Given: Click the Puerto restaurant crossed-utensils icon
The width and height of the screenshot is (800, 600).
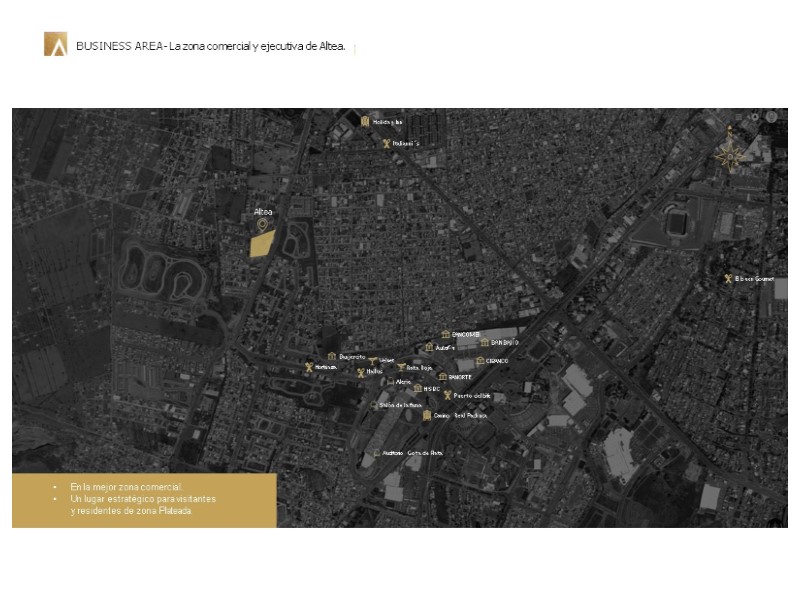Looking at the screenshot, I should click(447, 396).
